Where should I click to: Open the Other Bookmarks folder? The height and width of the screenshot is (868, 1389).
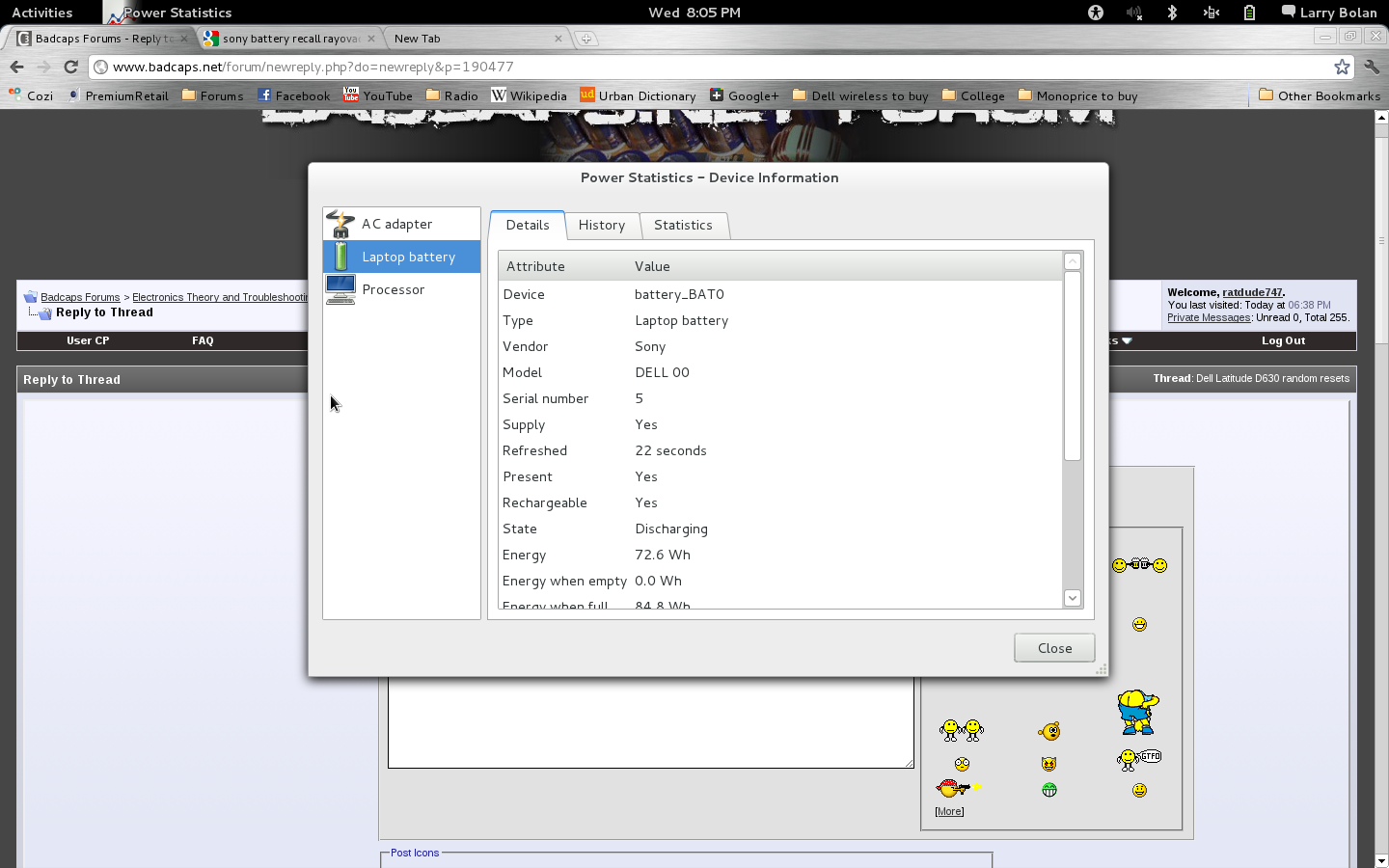tap(1320, 95)
